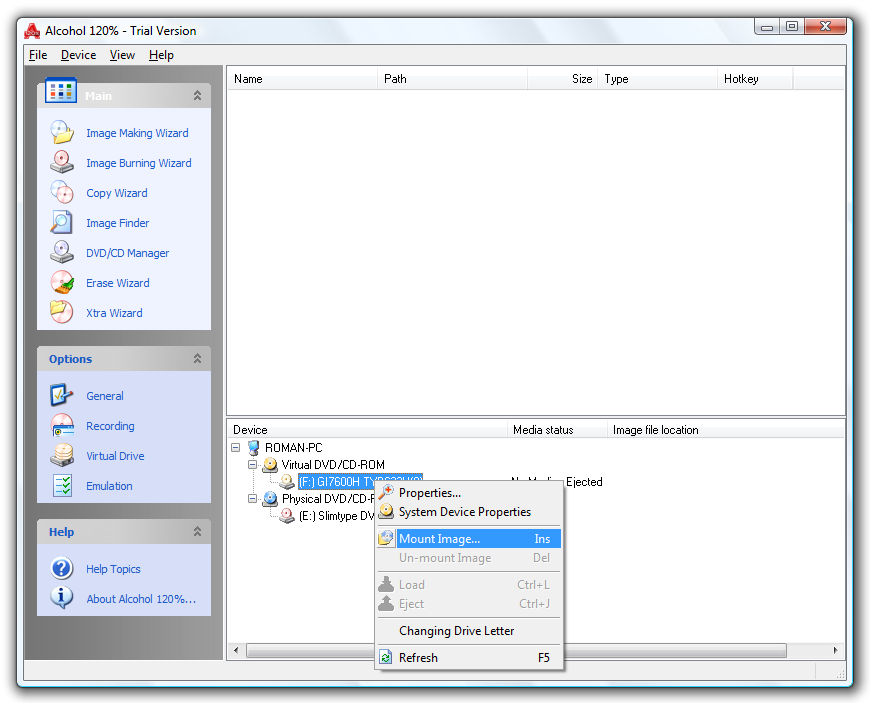Open the Help Topics link
The width and height of the screenshot is (870, 703).
tap(113, 569)
